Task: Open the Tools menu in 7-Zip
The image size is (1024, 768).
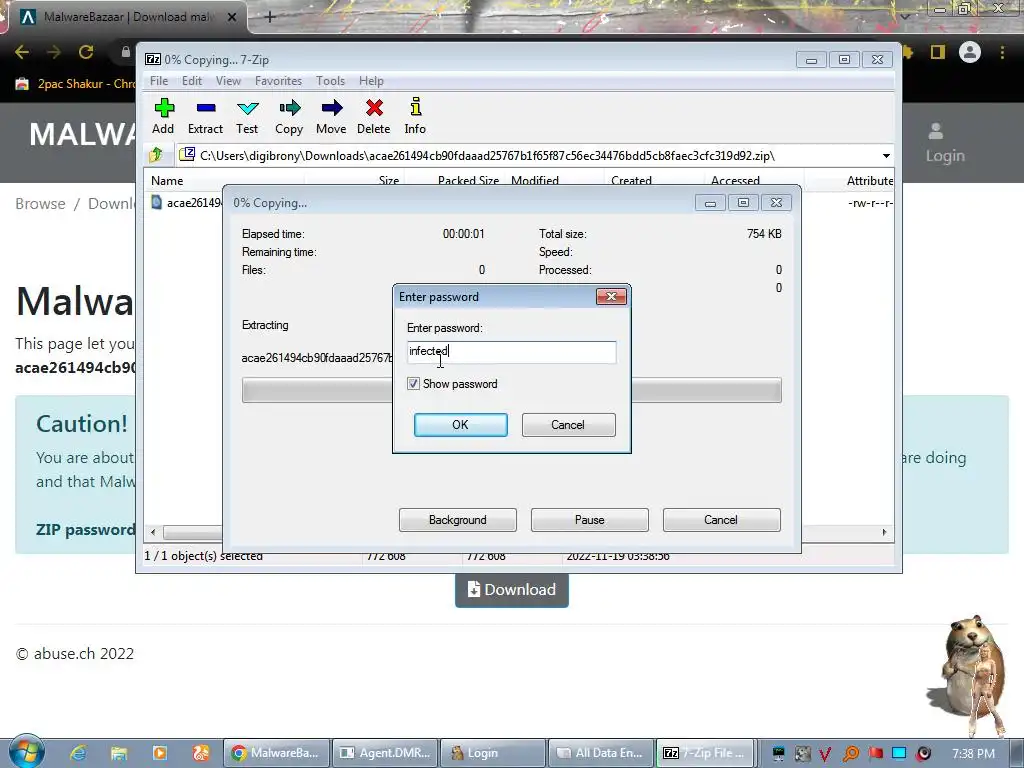Action: point(330,81)
